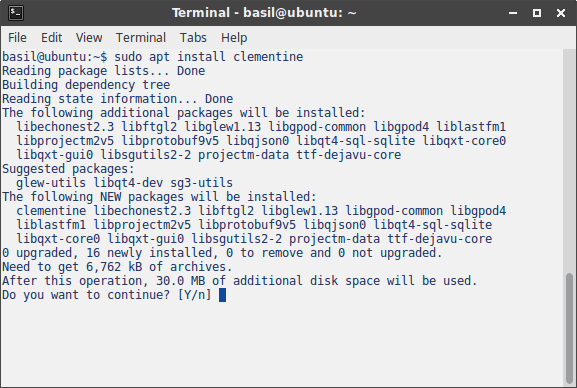Open the View menu
Screen dimensions: 577x388
coord(89,38)
